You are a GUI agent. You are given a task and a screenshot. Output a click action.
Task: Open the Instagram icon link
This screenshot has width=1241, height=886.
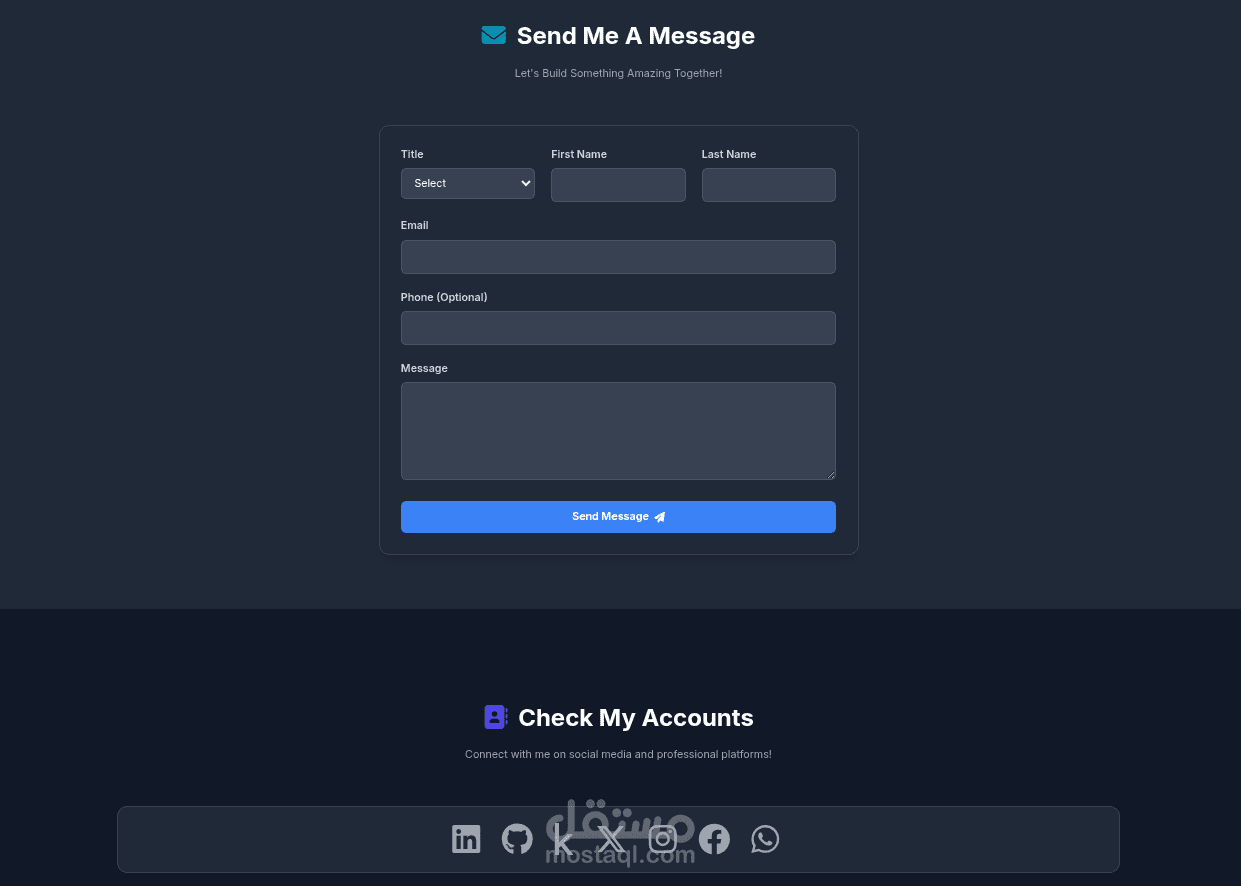coord(663,839)
